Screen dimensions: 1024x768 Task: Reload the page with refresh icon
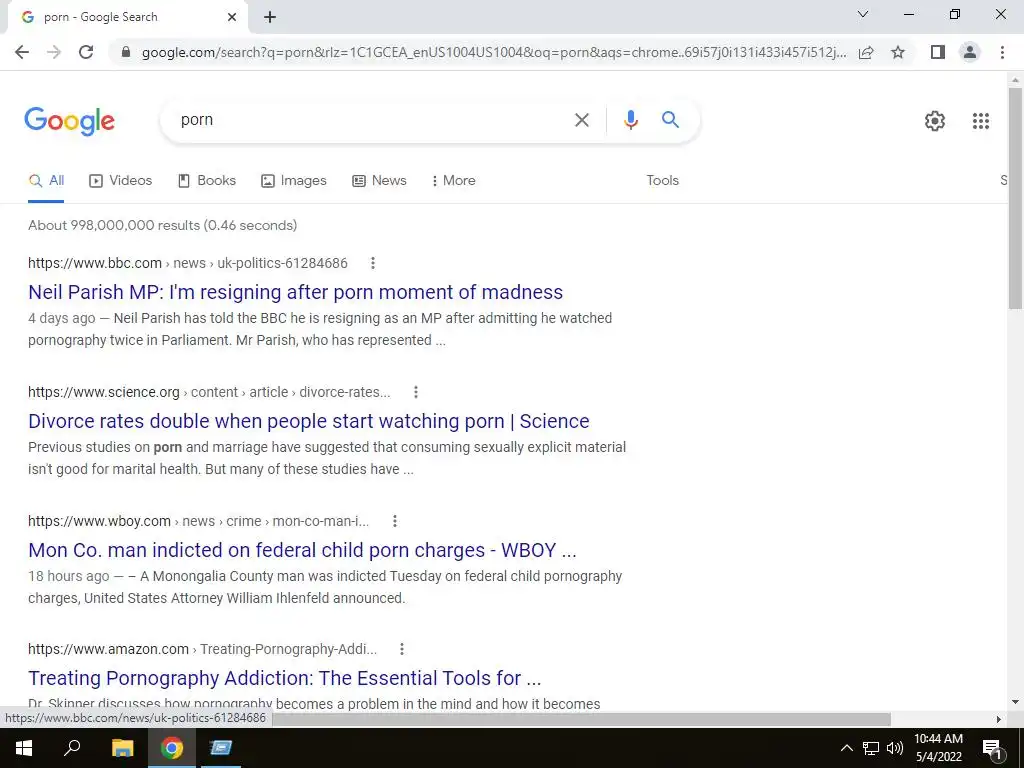(x=86, y=52)
